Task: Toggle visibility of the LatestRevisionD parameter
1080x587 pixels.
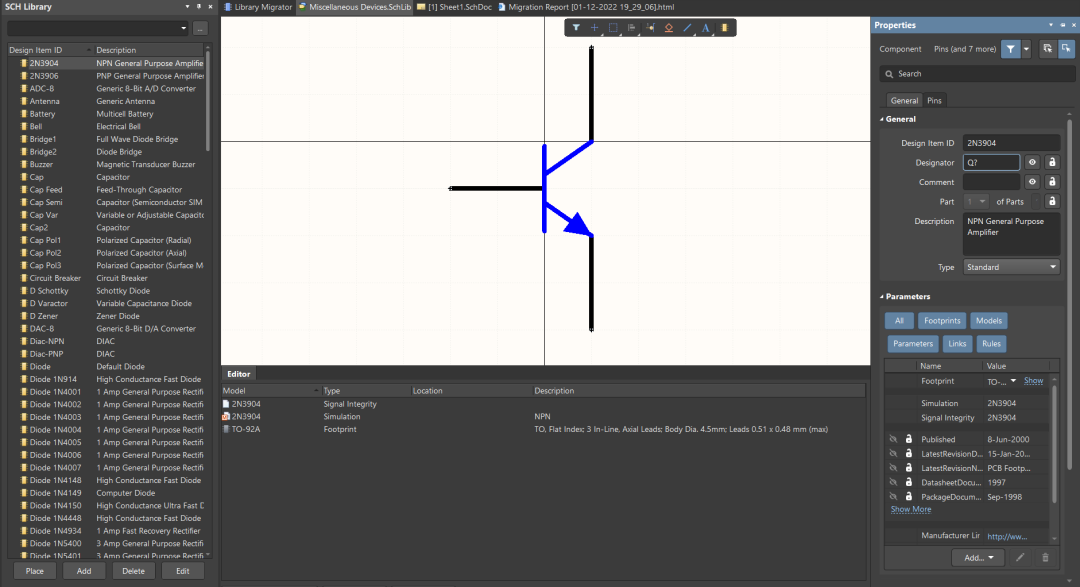Action: point(893,453)
